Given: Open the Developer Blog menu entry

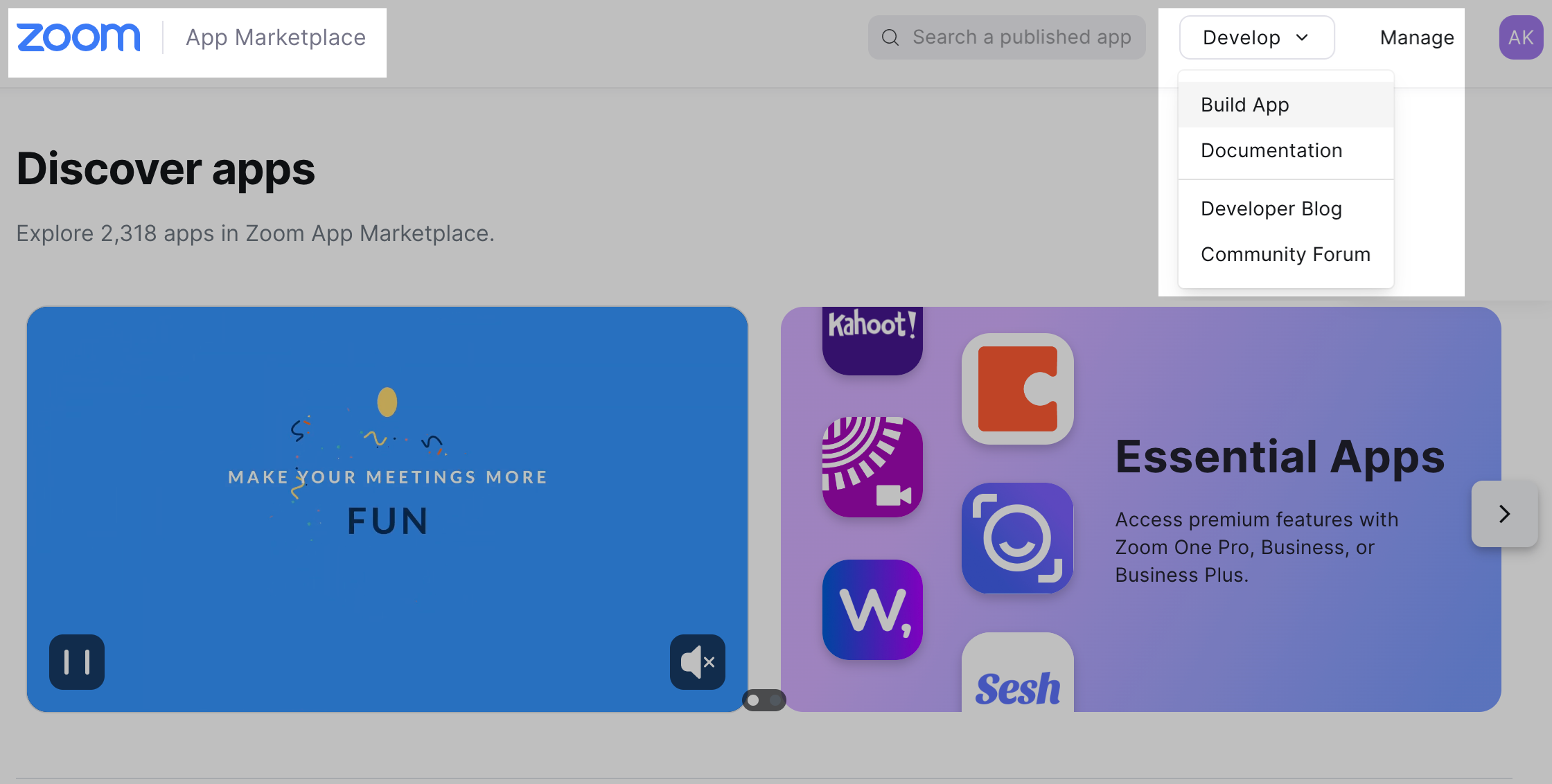Looking at the screenshot, I should 1286,208.
